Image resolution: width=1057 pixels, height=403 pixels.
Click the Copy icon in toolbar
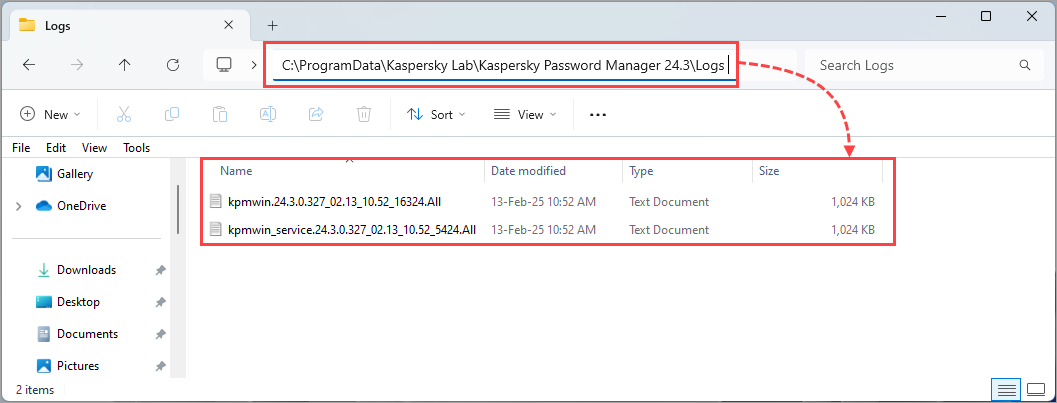pos(172,115)
